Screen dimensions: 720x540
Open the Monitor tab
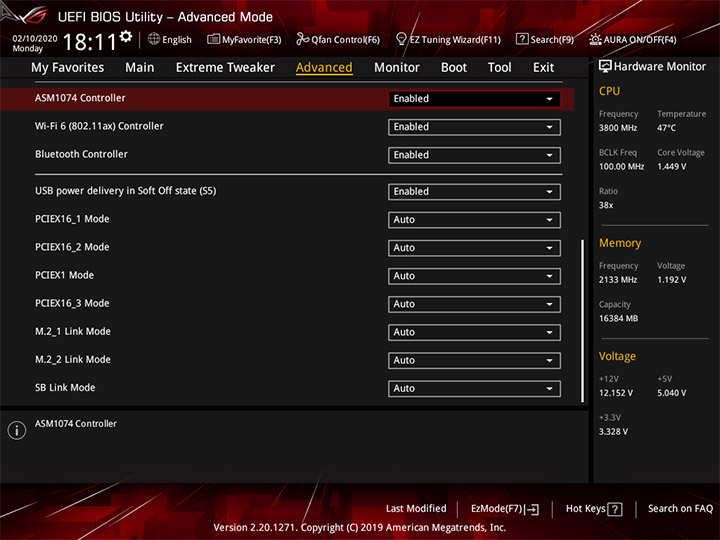click(x=397, y=68)
